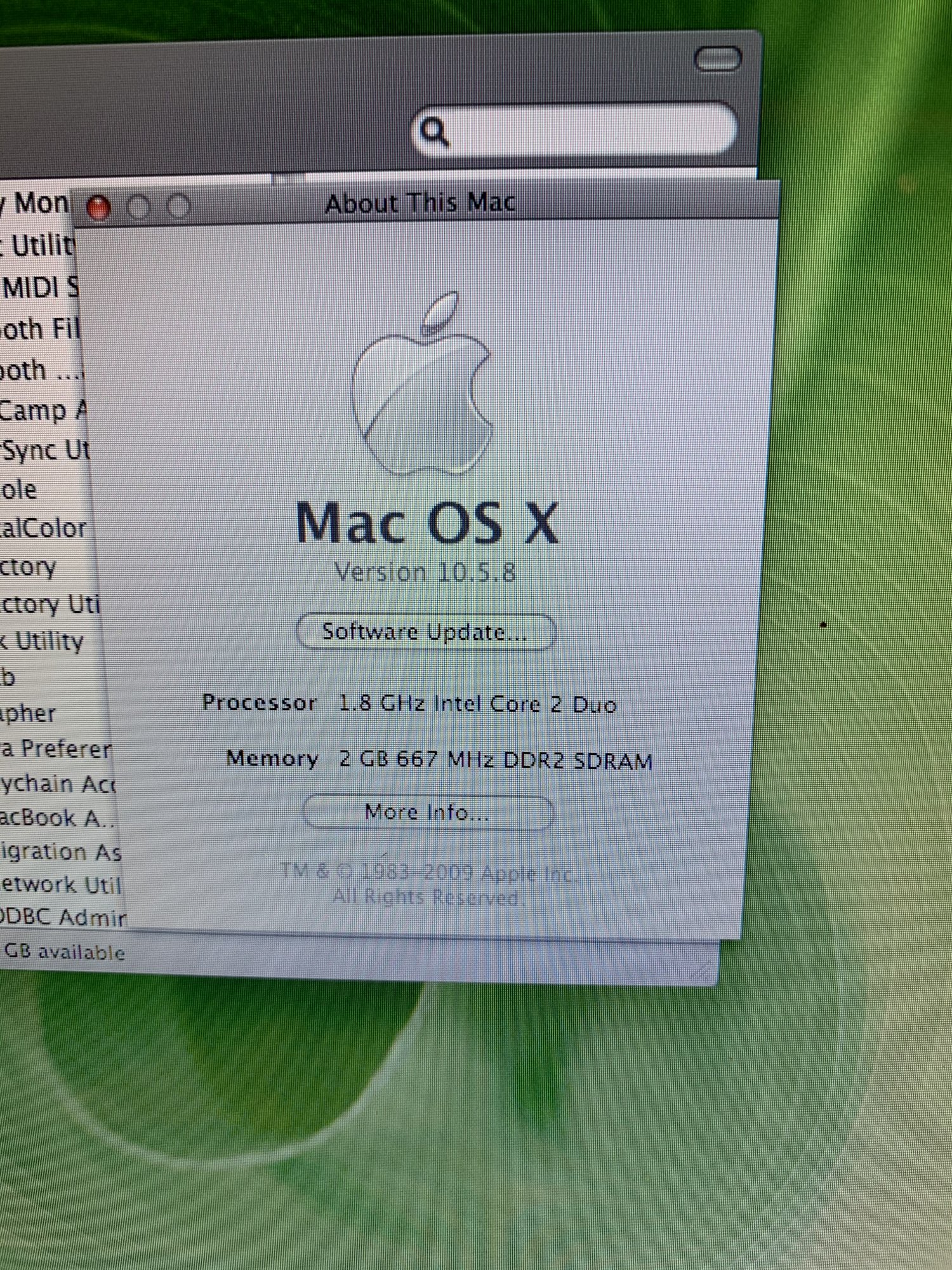The width and height of the screenshot is (952, 1270).
Task: Select the 'ole' list item
Action: point(19,490)
